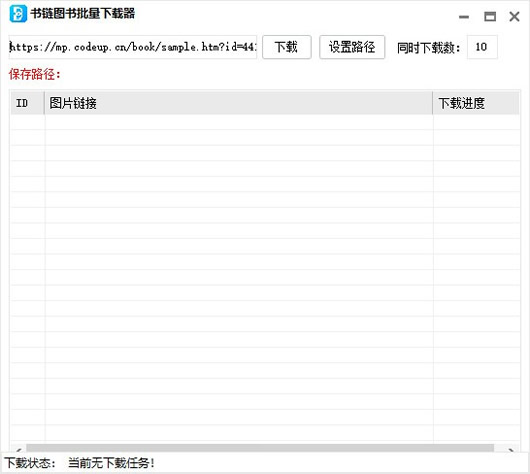Click the 保存路径 label

click(x=34, y=74)
